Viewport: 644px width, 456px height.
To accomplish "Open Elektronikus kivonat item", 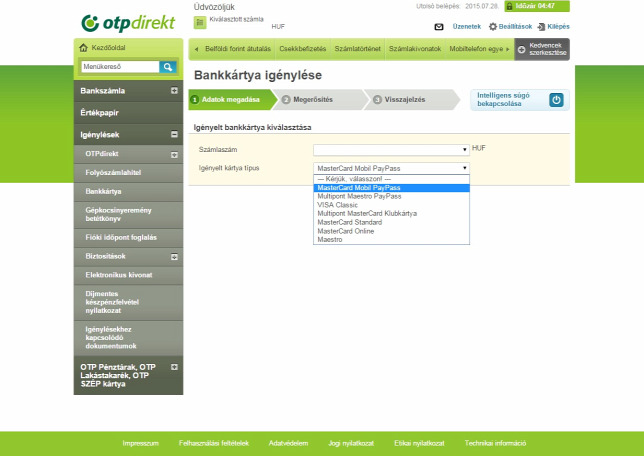I will [x=128, y=275].
